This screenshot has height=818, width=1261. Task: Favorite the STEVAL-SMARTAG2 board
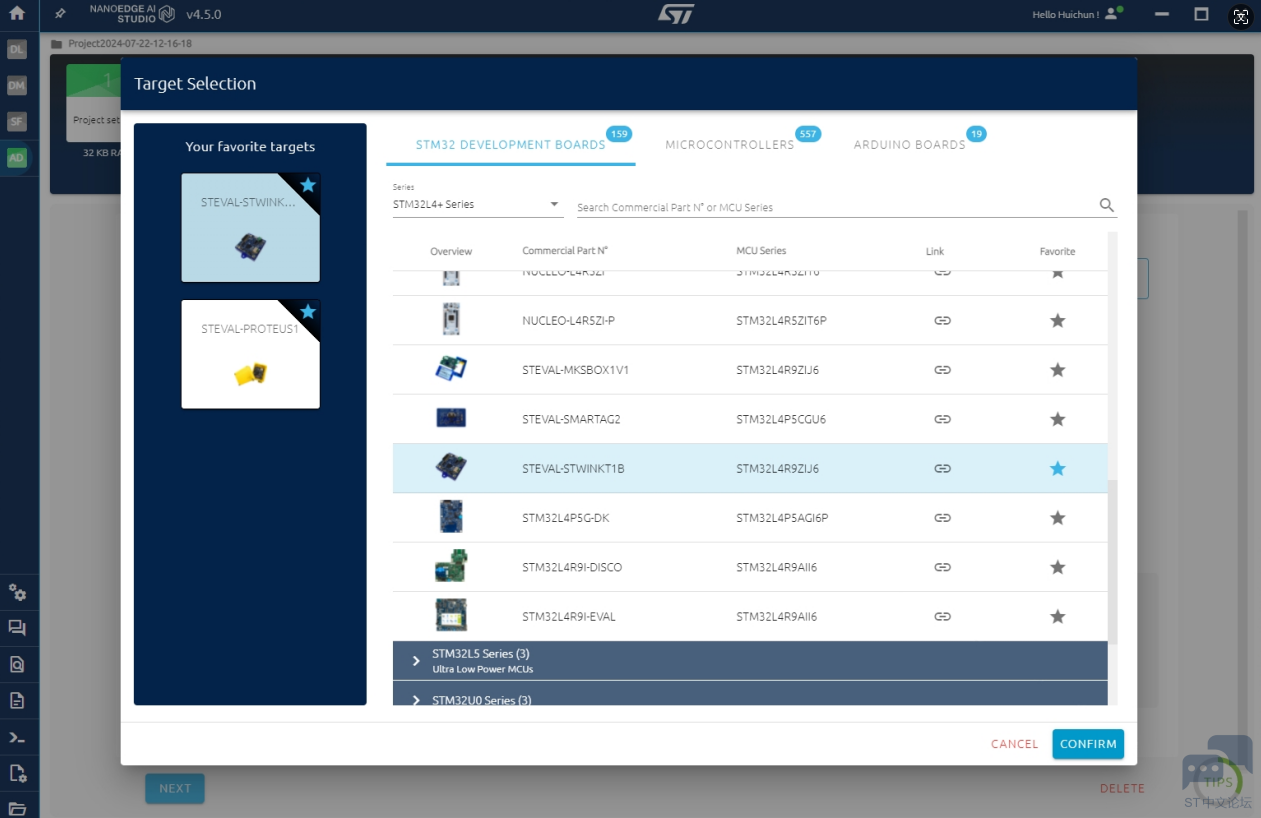(x=1057, y=419)
